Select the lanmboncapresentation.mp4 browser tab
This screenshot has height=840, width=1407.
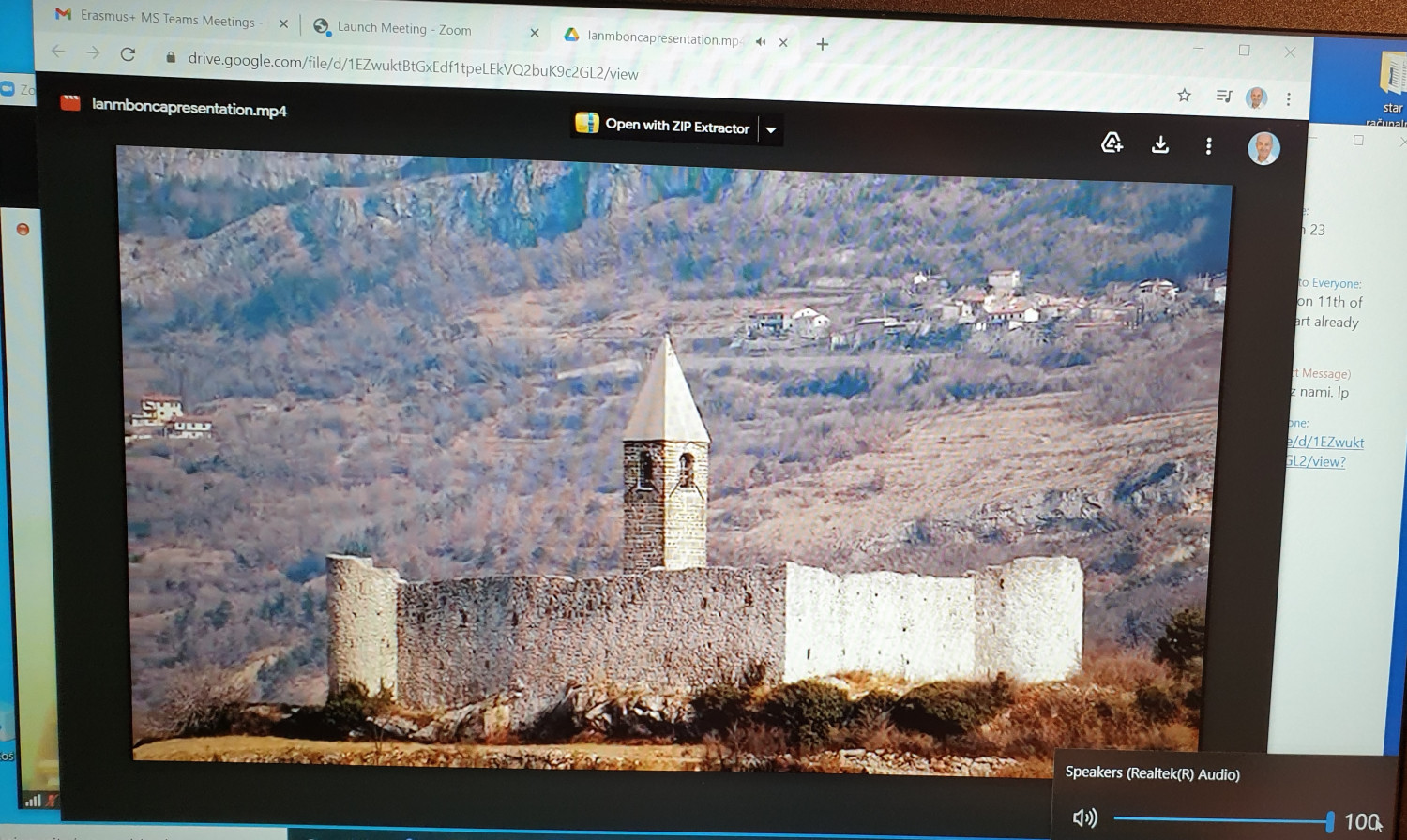click(663, 38)
